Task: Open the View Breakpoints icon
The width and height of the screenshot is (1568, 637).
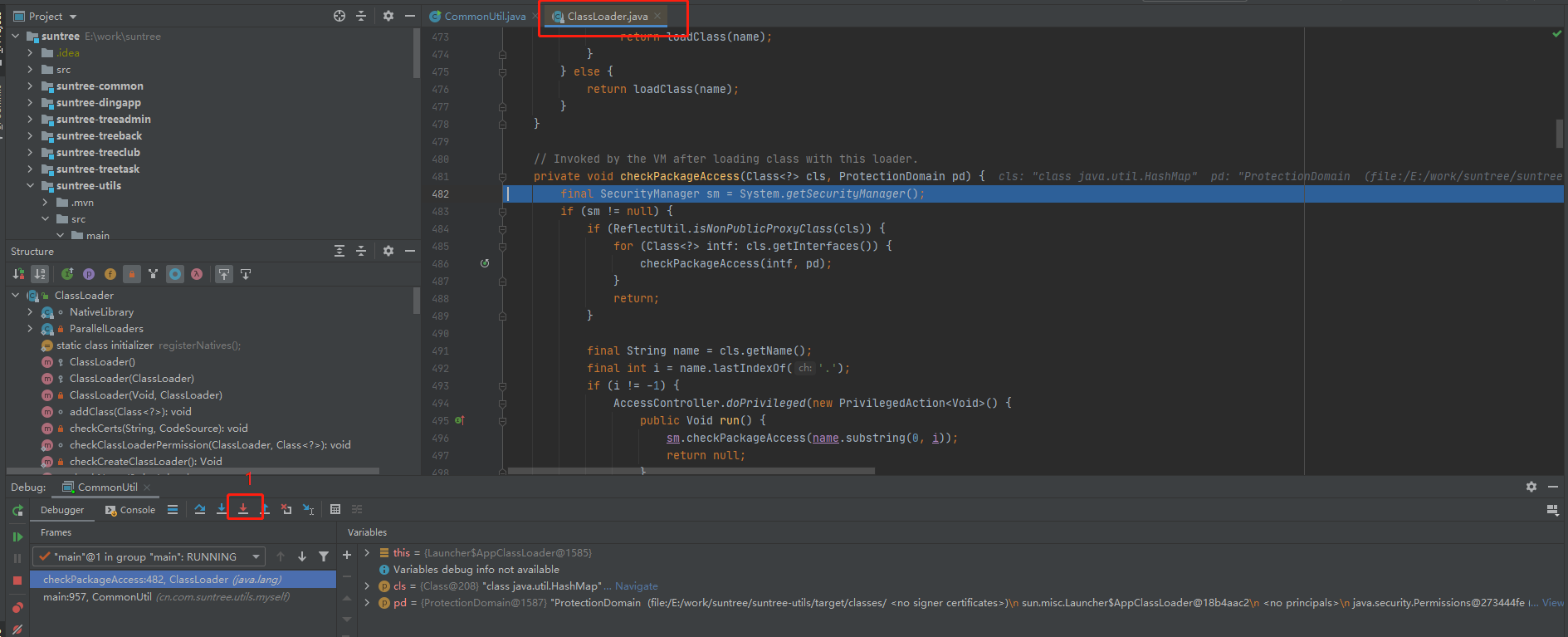Action: coord(17,608)
